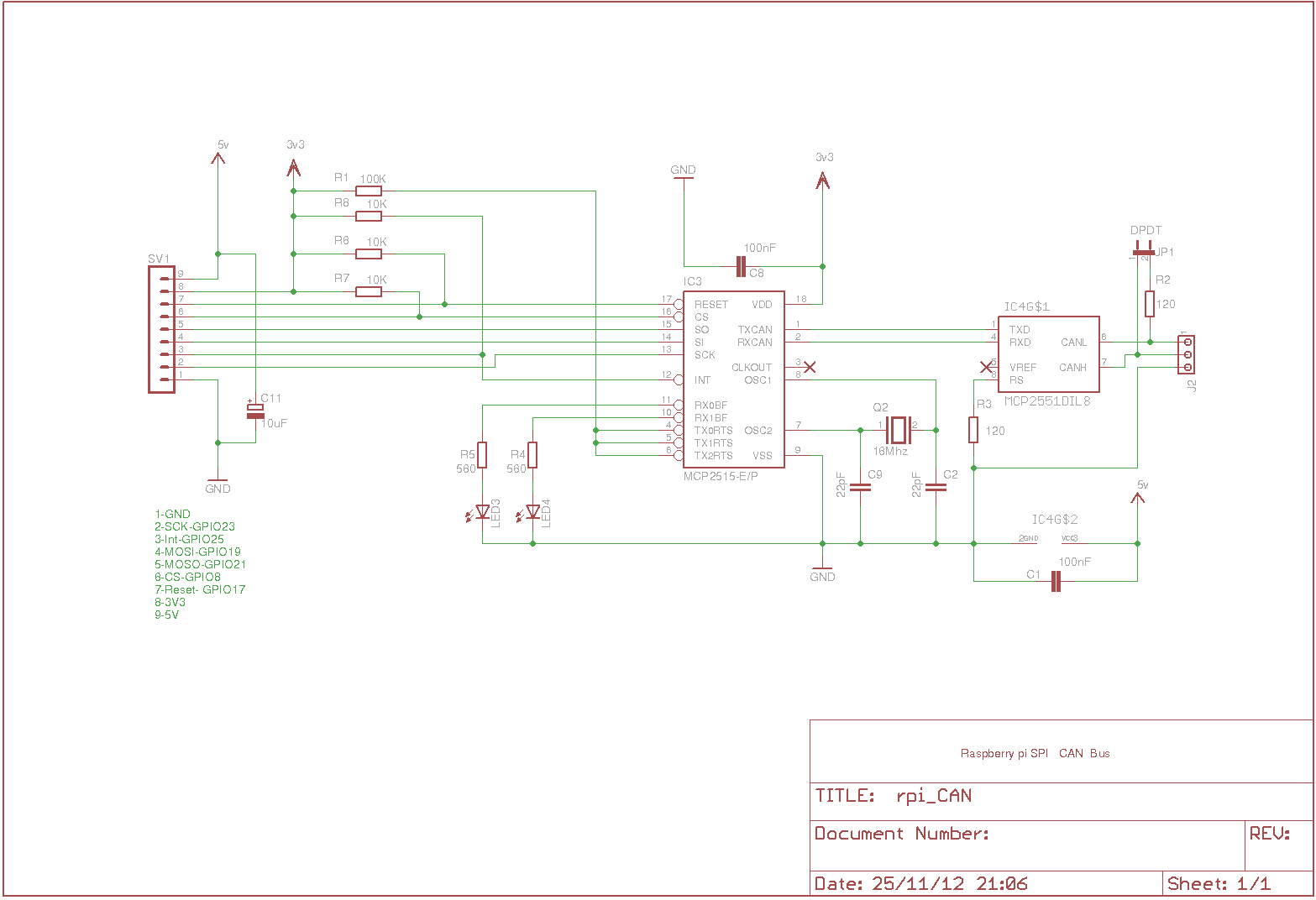
Task: Click the J2 screw terminal connector
Action: point(1187,353)
